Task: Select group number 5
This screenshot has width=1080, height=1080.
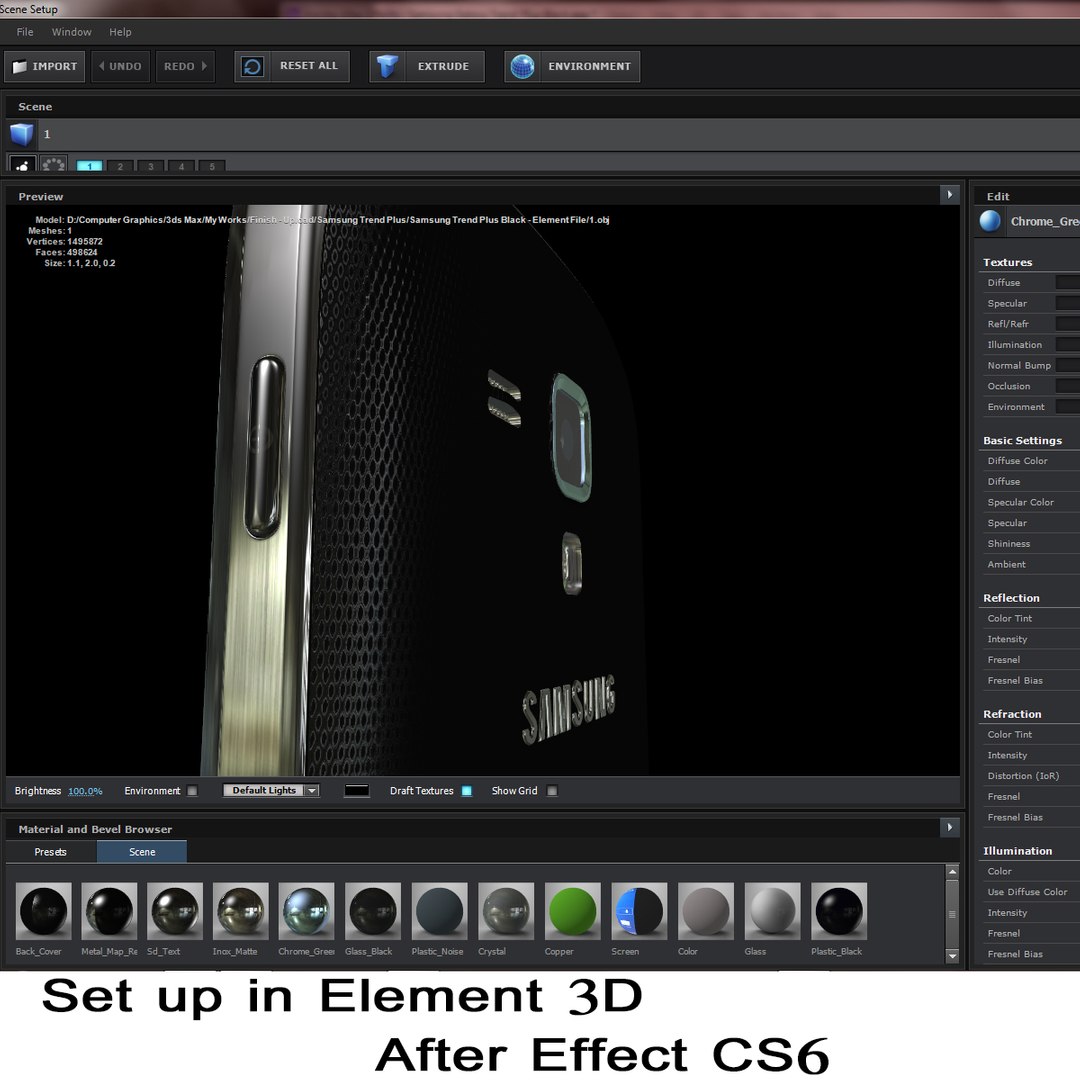Action: coord(212,166)
